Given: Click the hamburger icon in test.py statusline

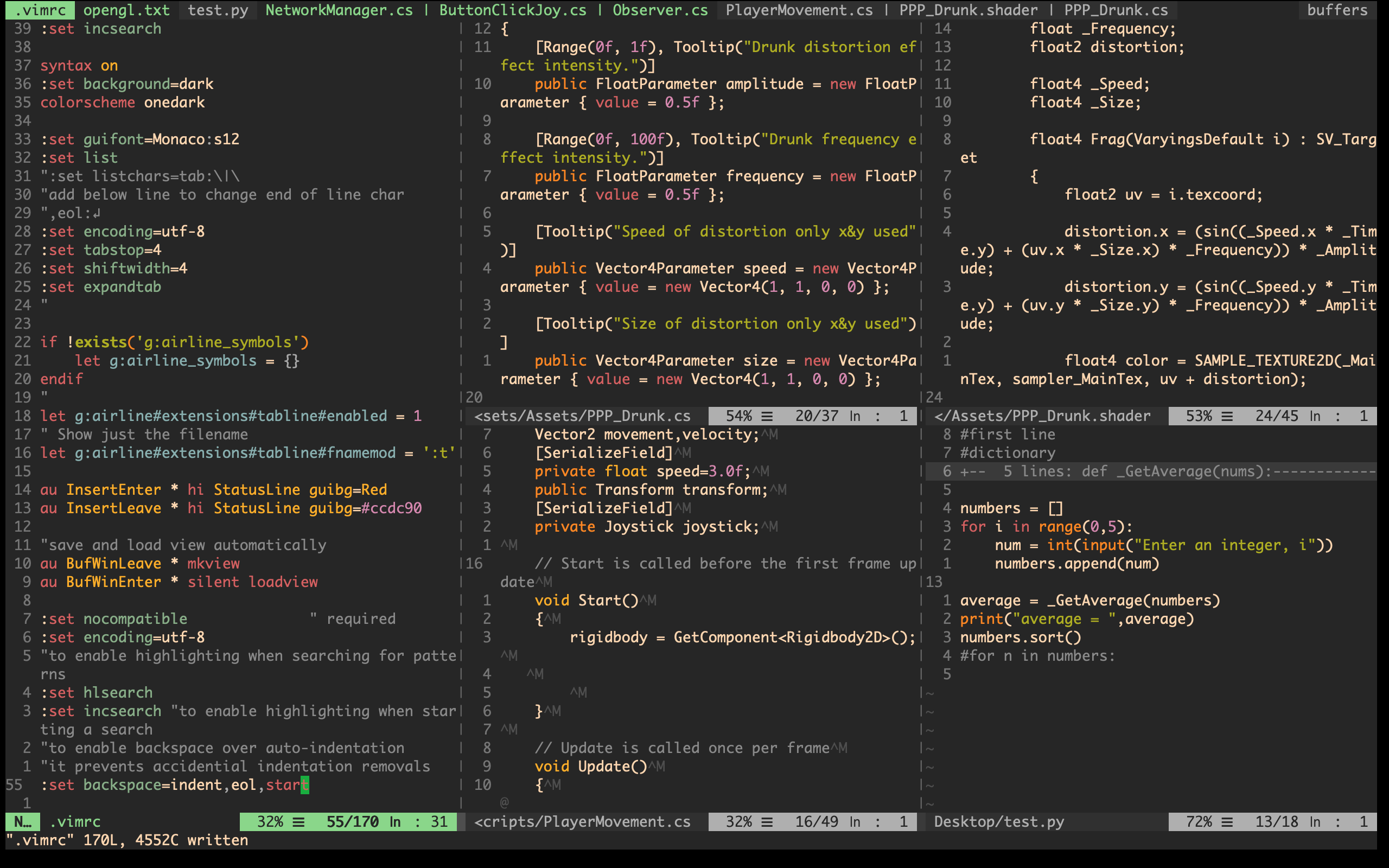Looking at the screenshot, I should (x=1227, y=821).
